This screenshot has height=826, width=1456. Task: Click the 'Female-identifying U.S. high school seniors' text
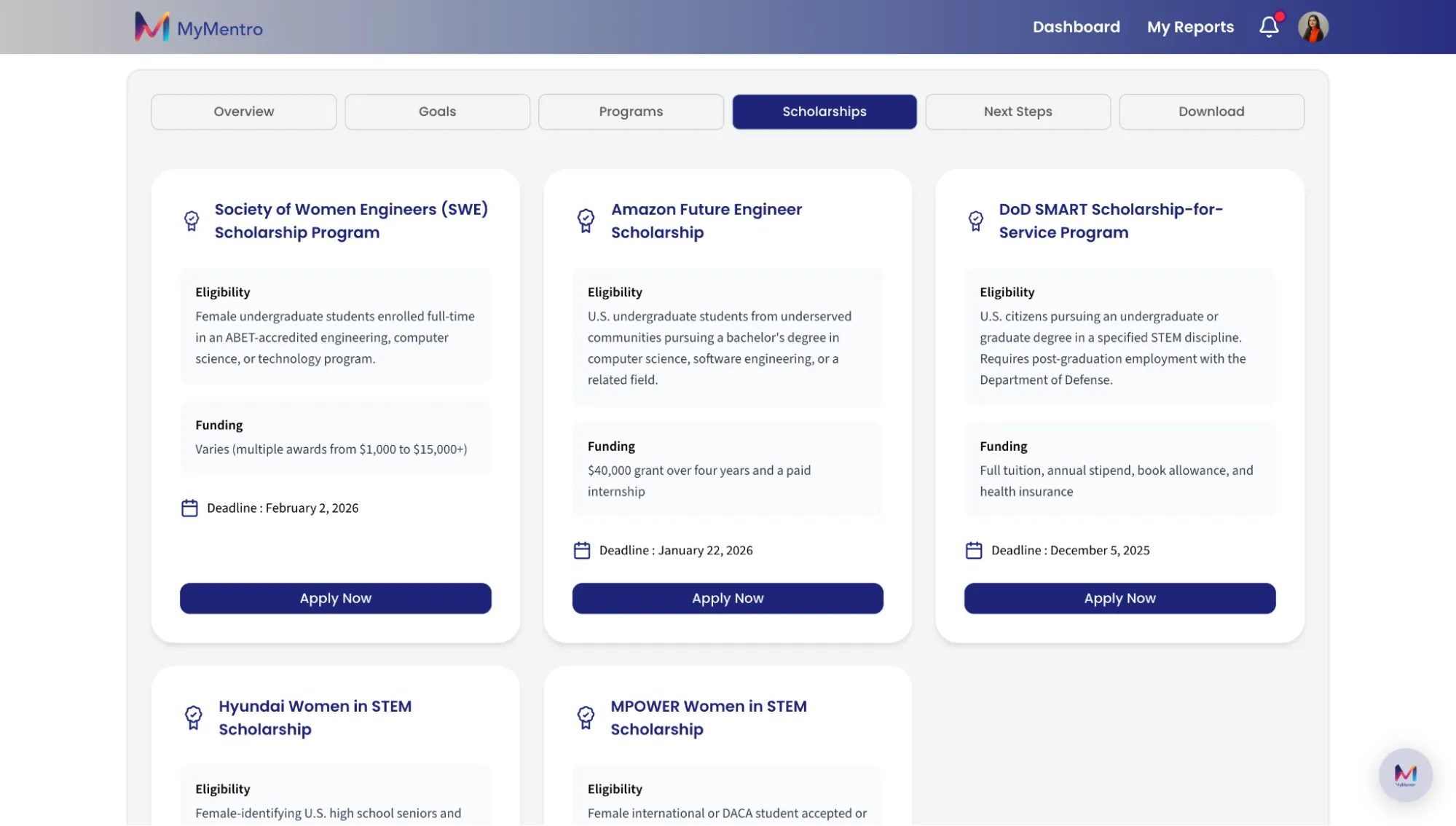(x=328, y=813)
